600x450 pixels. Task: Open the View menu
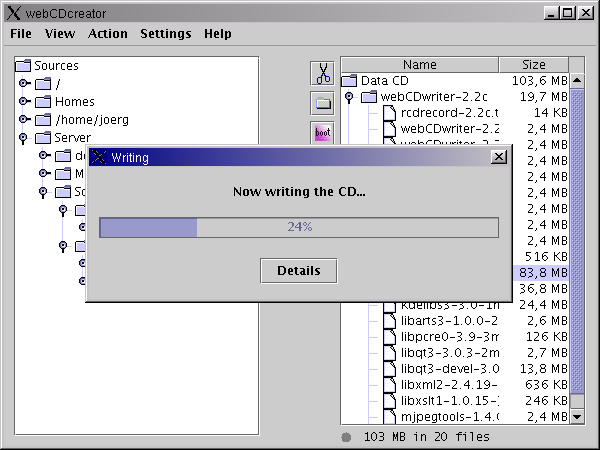(x=60, y=33)
